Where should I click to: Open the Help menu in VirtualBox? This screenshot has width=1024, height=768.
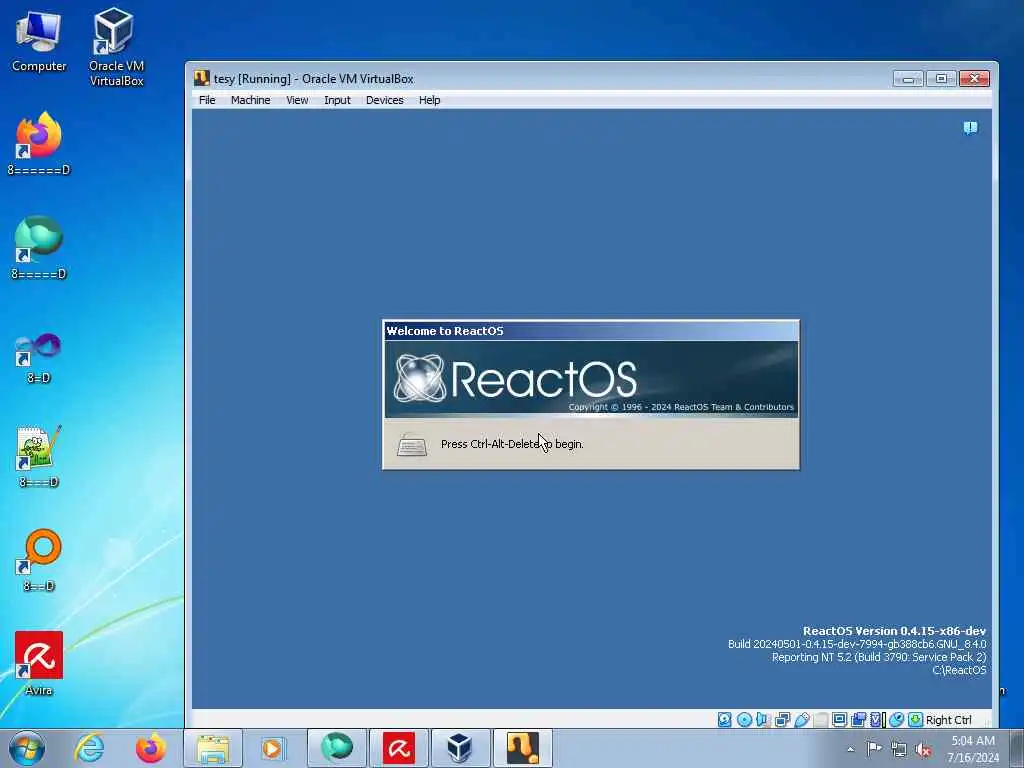click(430, 100)
